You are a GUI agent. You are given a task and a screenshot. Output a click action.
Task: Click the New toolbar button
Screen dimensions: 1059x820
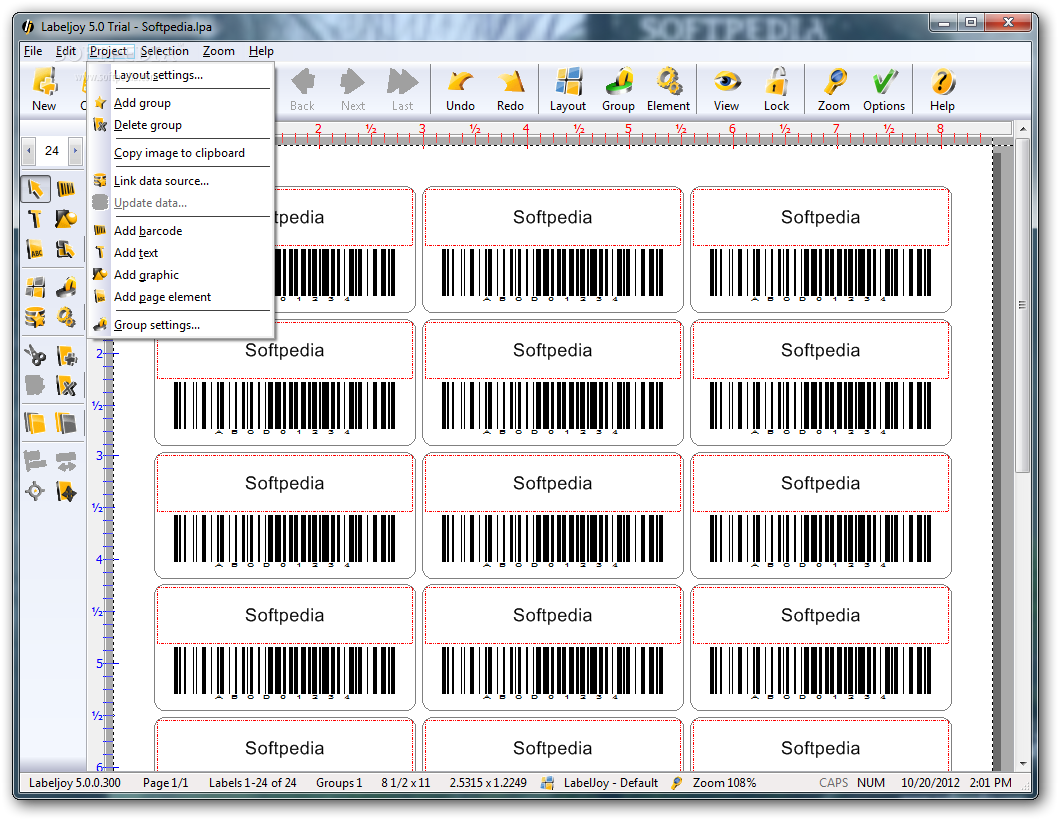pyautogui.click(x=45, y=89)
